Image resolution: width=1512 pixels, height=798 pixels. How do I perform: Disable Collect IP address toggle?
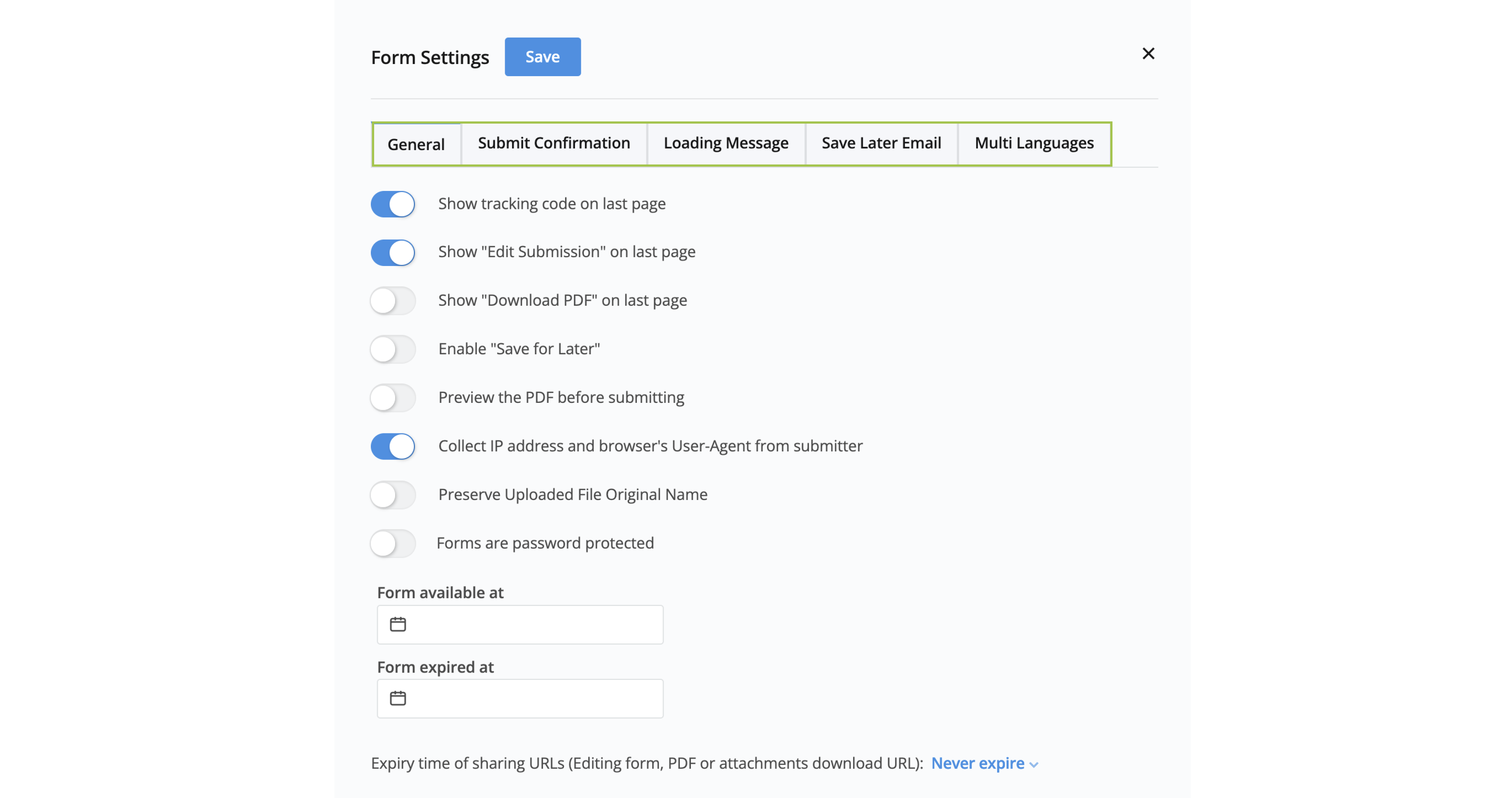pyautogui.click(x=393, y=446)
